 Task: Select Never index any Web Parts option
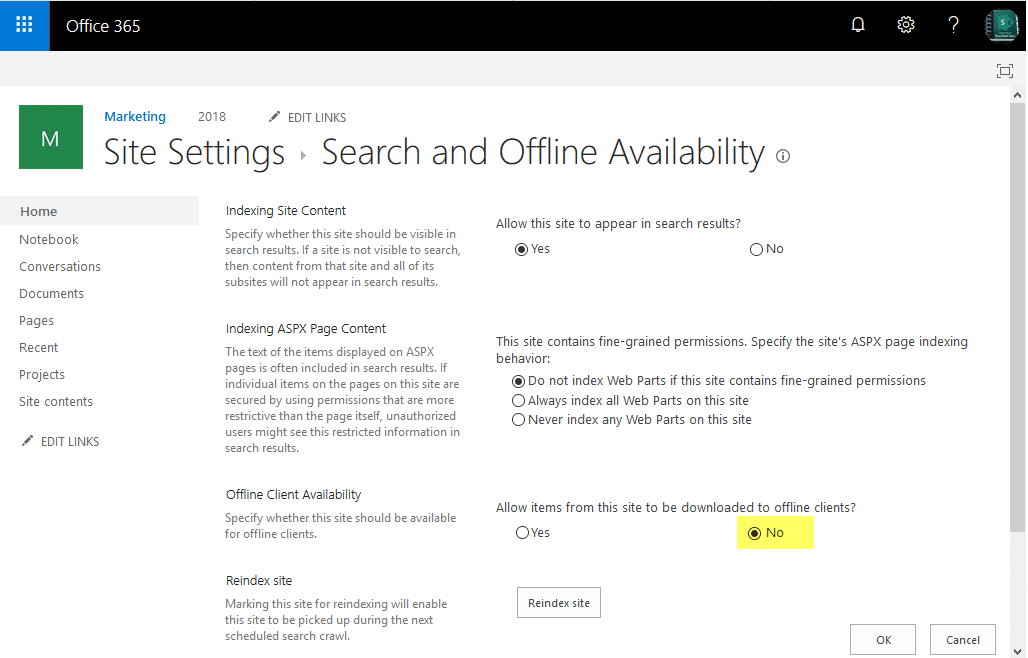click(x=518, y=419)
